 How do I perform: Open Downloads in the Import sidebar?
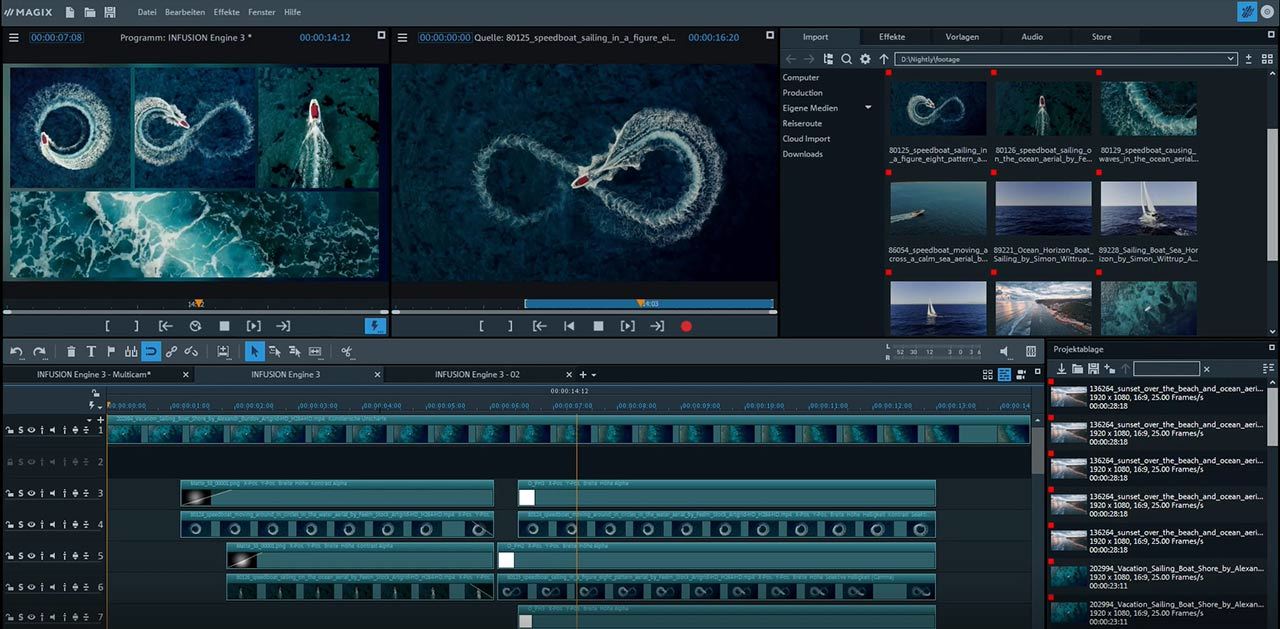[803, 154]
